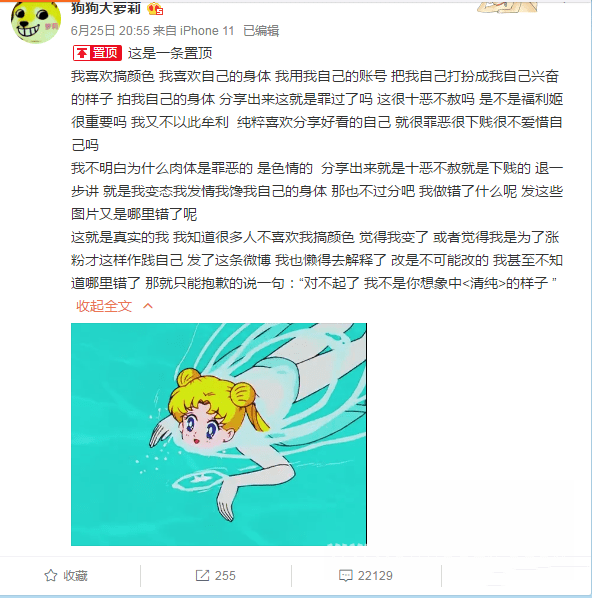Click the repost arrow icon

tap(202, 575)
